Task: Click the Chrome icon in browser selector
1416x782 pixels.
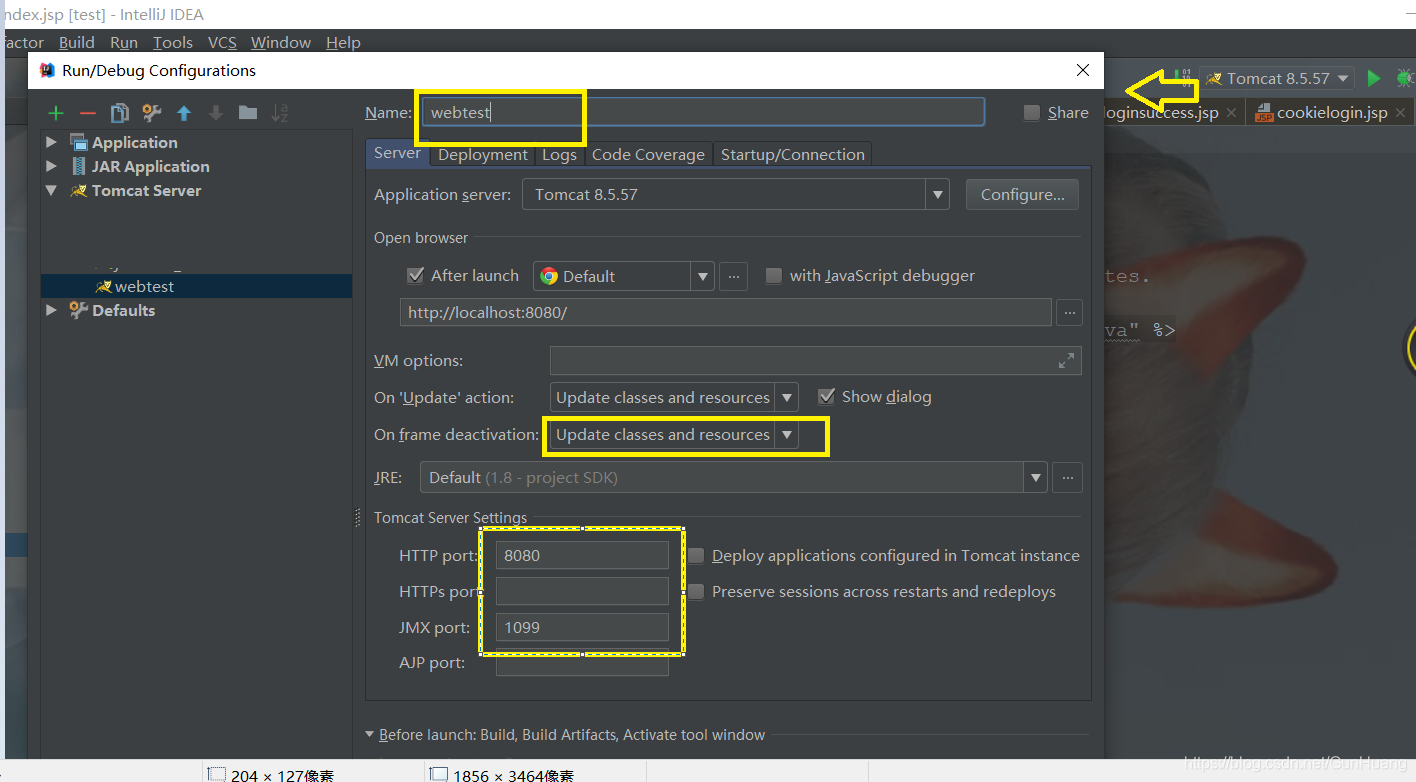Action: (x=549, y=276)
